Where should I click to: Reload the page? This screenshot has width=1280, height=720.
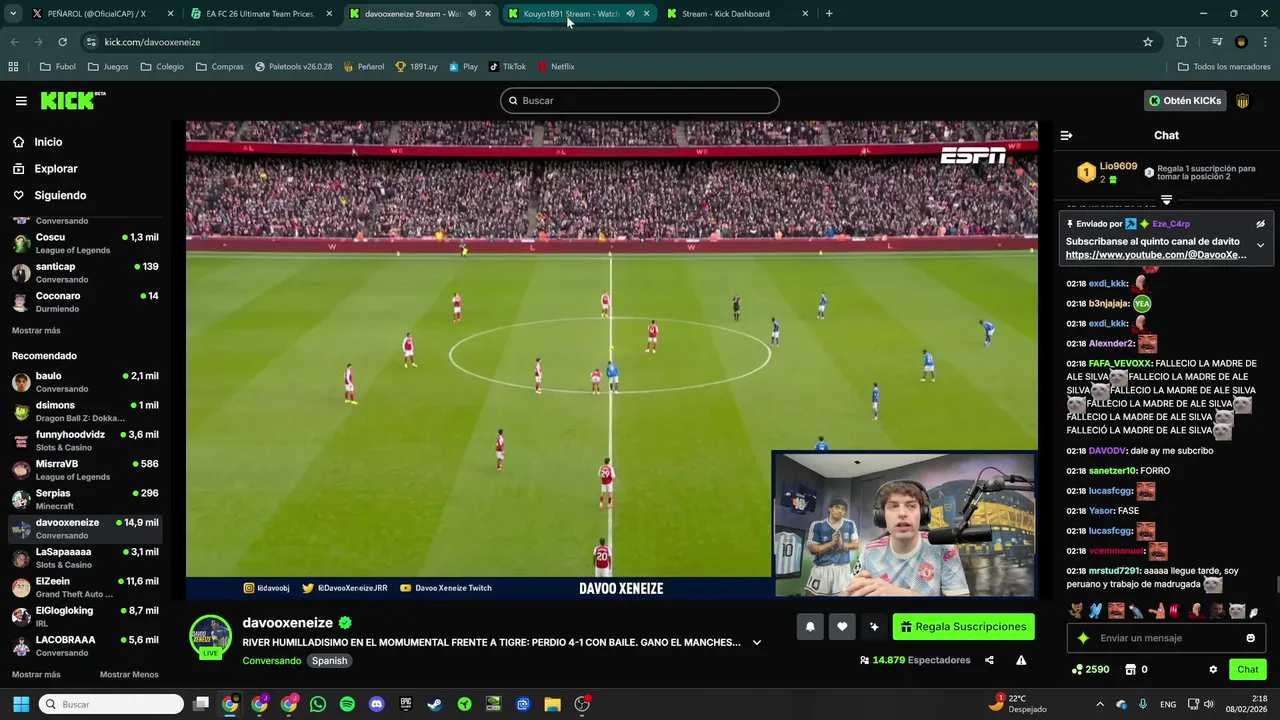point(62,42)
